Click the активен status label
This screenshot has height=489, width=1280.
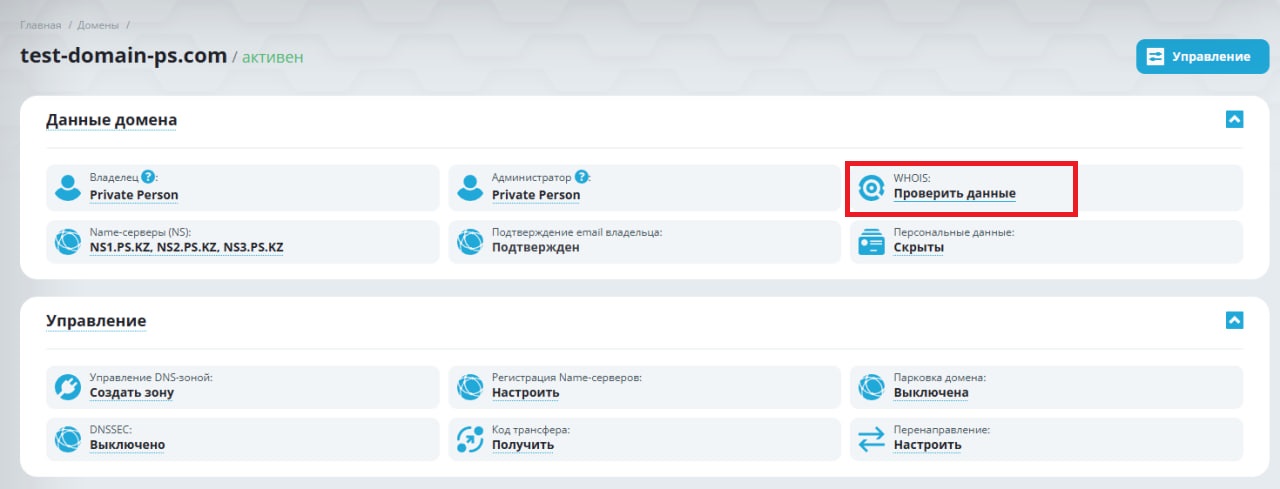click(273, 57)
